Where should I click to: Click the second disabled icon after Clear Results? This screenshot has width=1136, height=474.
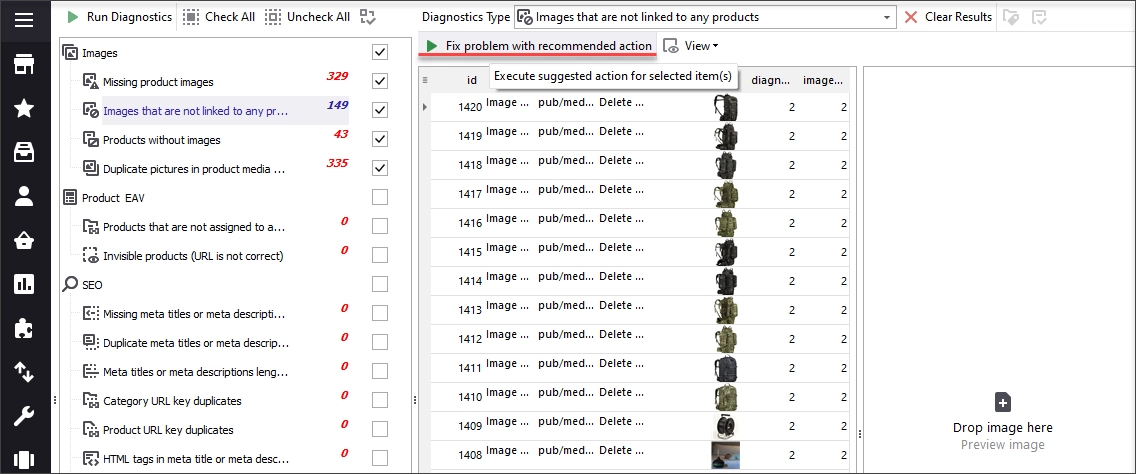(1039, 17)
